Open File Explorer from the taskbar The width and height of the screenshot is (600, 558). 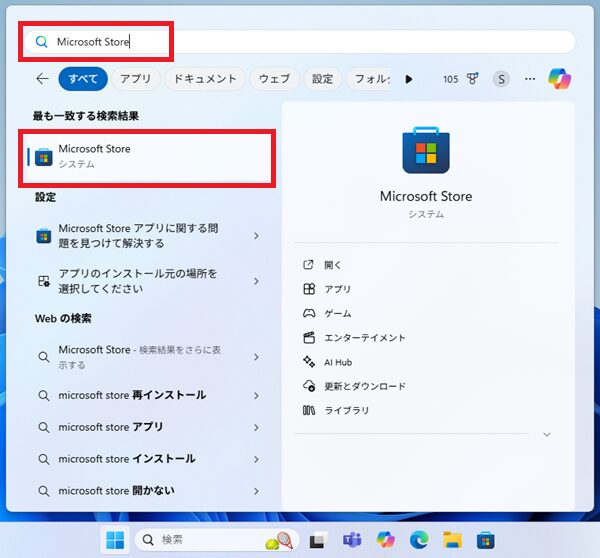tap(452, 540)
